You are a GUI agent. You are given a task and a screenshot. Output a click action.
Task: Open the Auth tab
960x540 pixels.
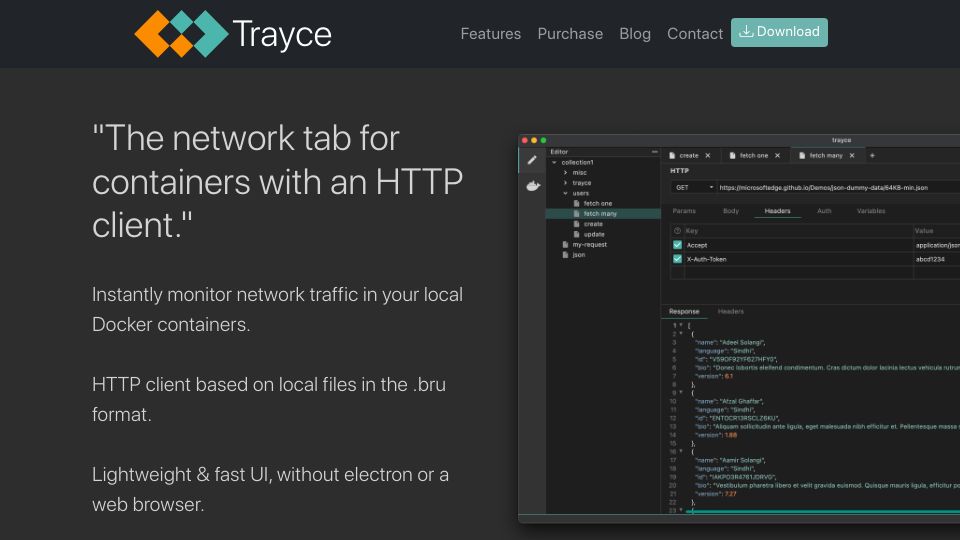pyautogui.click(x=824, y=211)
